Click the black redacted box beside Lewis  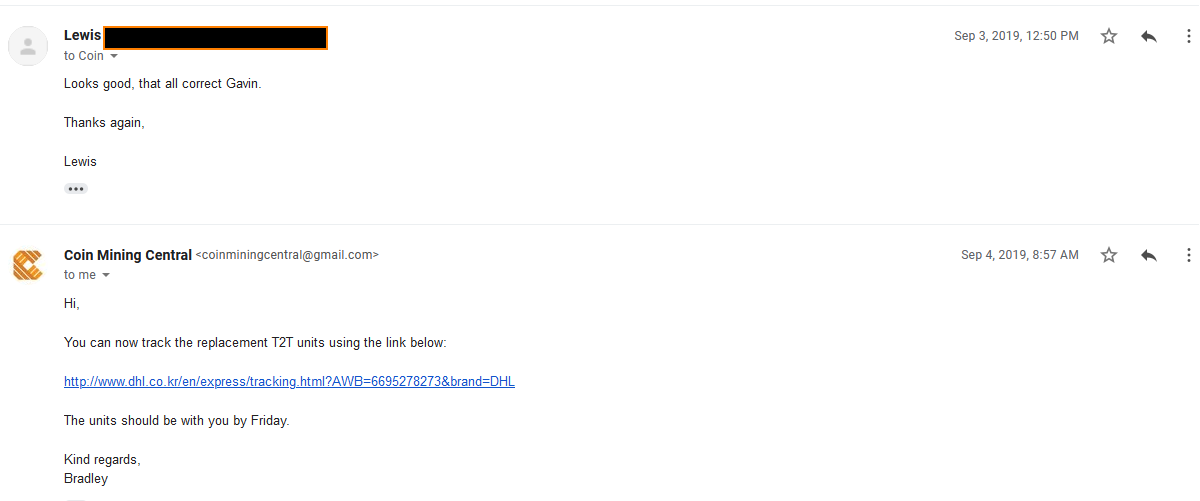[216, 38]
